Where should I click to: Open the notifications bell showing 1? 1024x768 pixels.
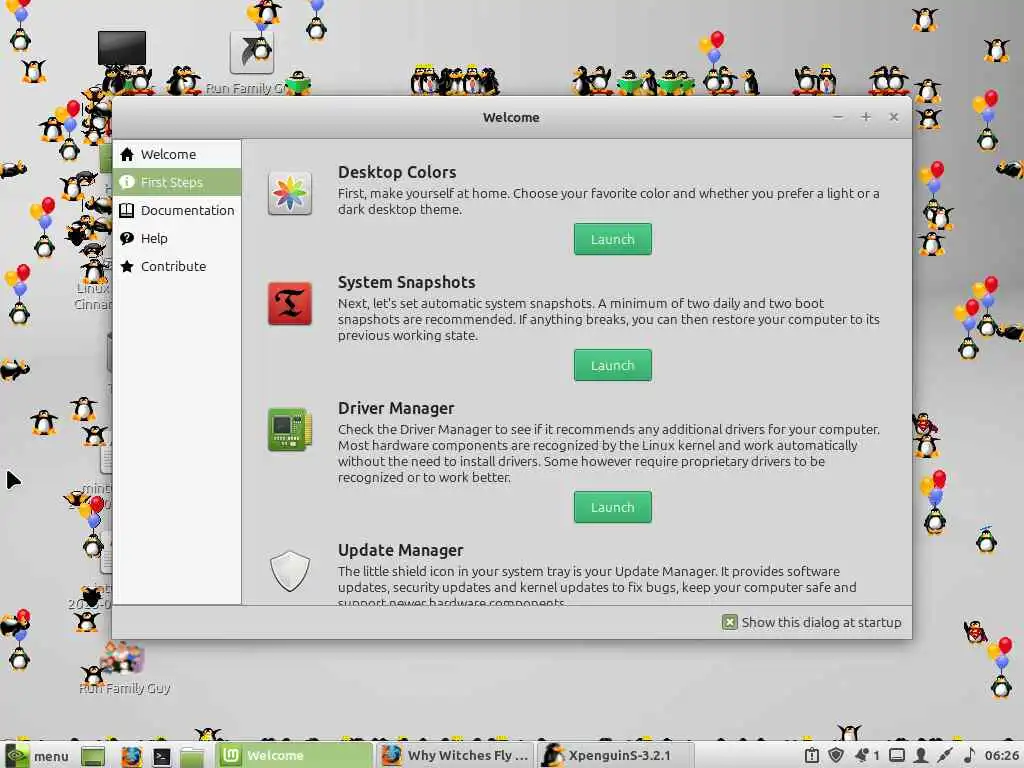click(867, 756)
